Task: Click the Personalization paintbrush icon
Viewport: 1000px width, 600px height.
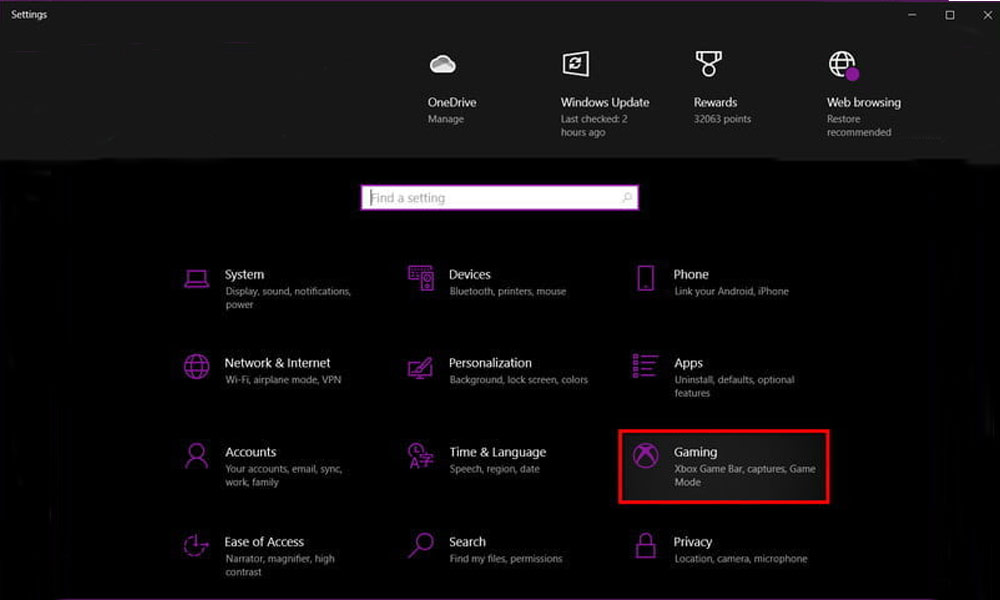Action: (420, 368)
